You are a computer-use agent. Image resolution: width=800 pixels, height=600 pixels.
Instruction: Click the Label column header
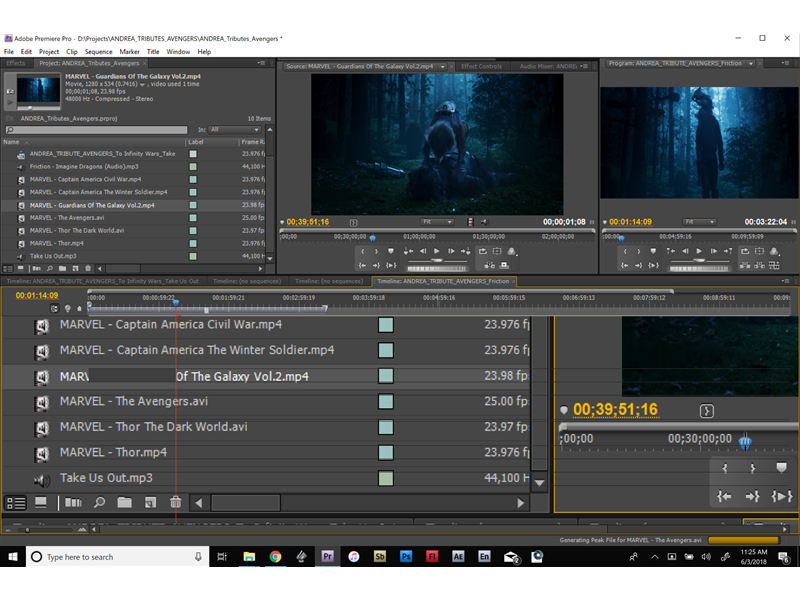pos(196,142)
